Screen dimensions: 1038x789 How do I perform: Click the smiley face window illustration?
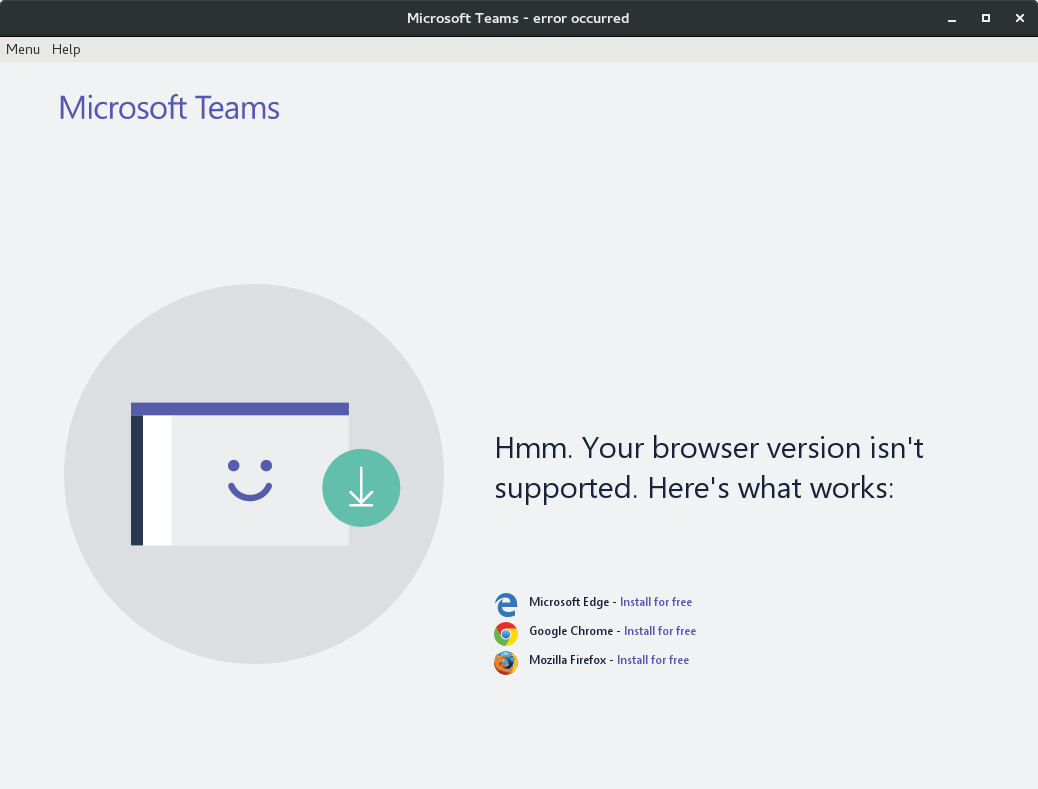click(x=240, y=474)
